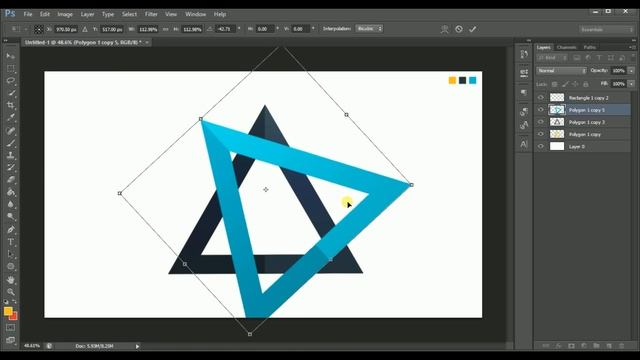
Task: Select the Eraser tool
Action: coord(11,180)
